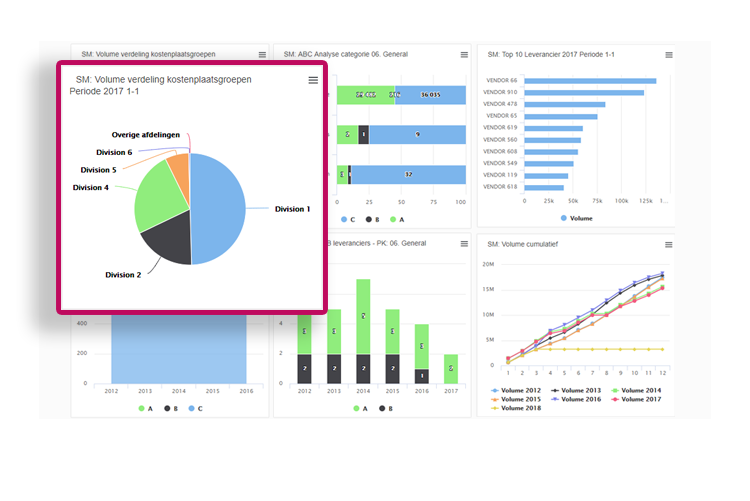
Task: Select the Division 1 pie slice
Action: point(218,210)
